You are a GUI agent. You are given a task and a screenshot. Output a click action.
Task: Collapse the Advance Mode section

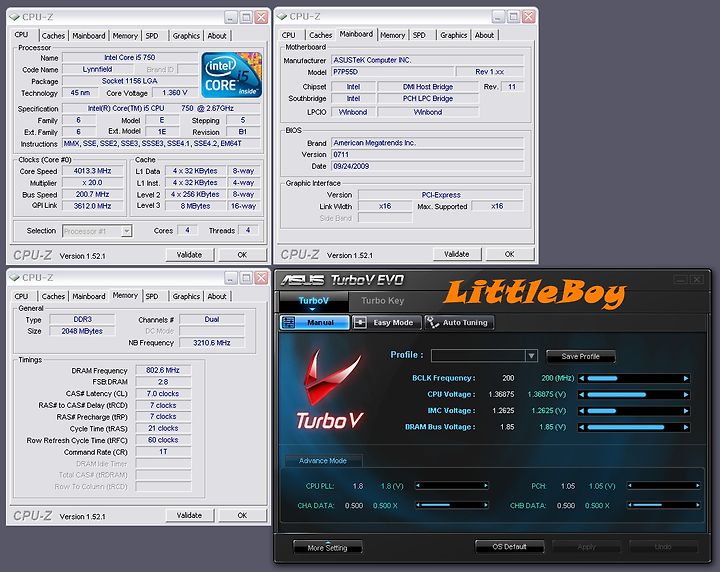pos(323,460)
